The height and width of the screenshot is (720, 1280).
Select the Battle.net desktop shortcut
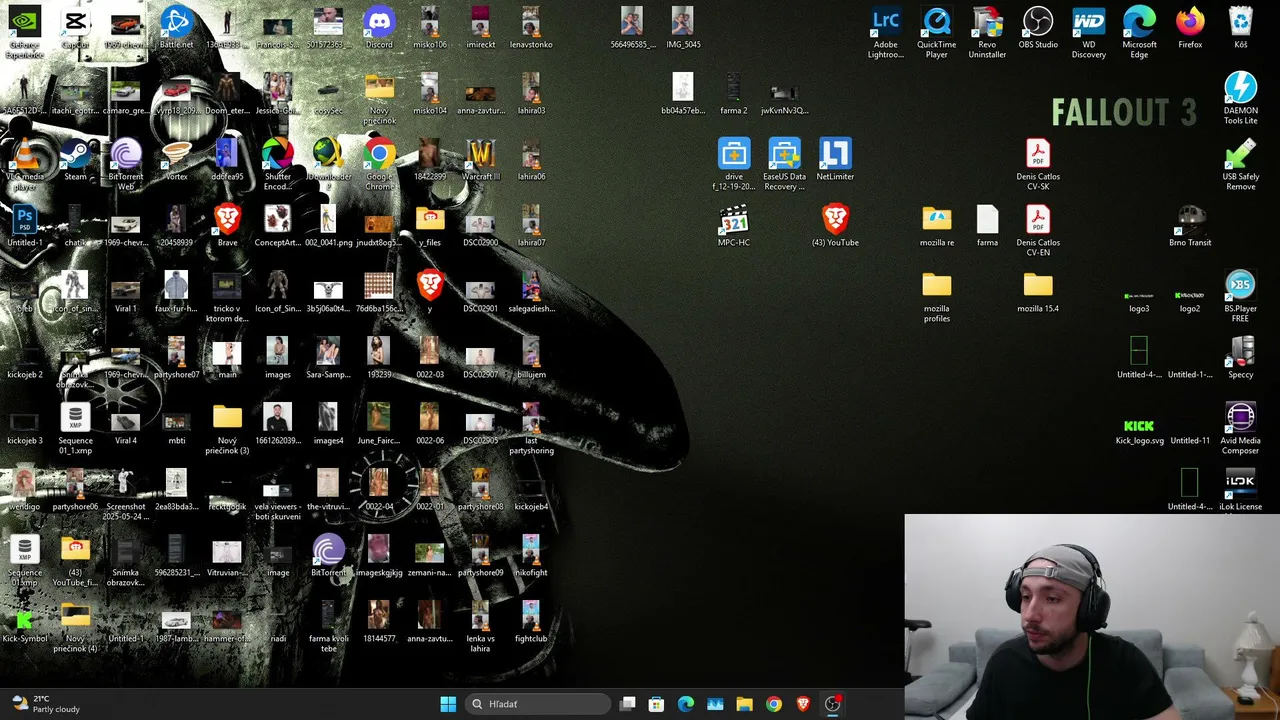[176, 28]
